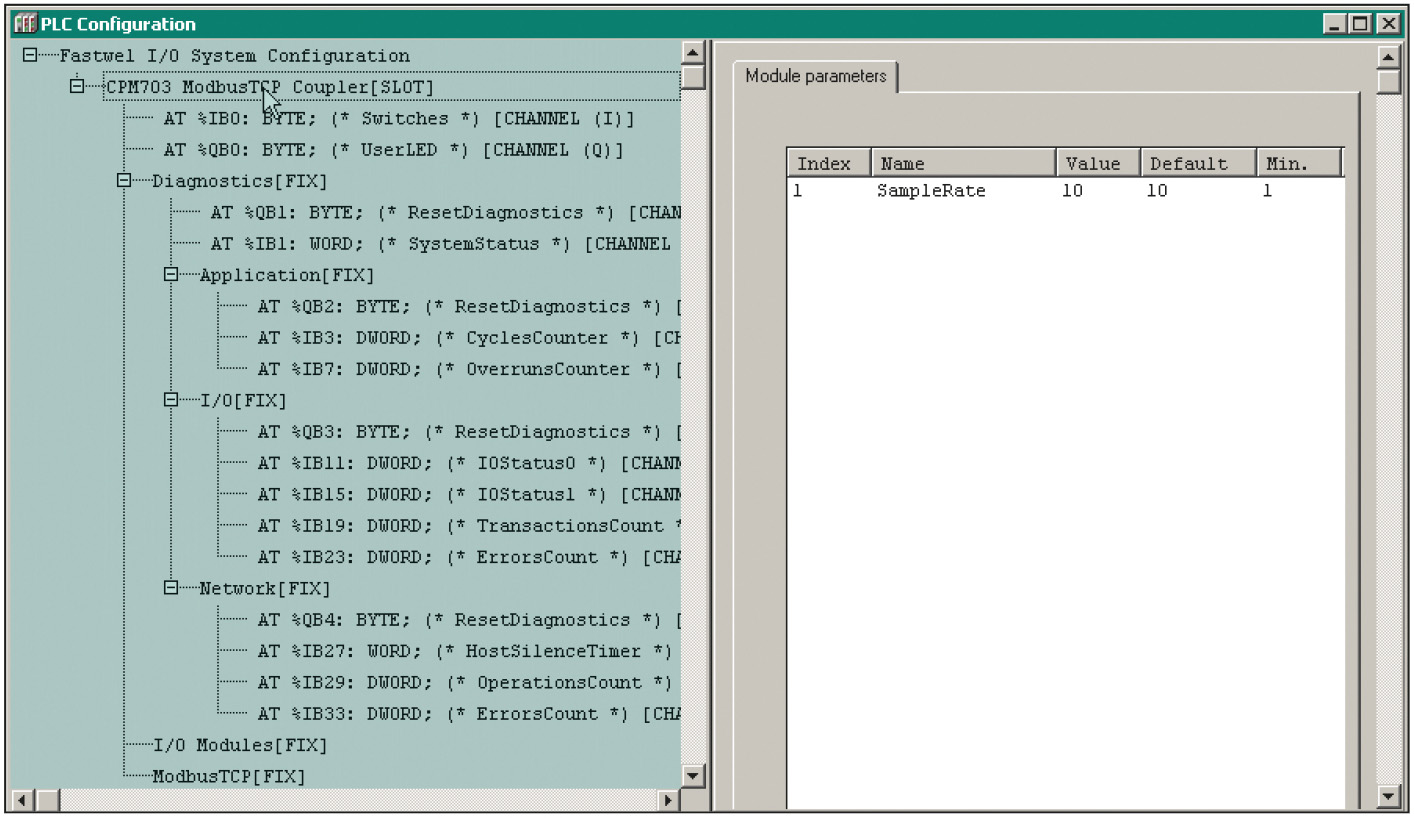
Task: Collapse the Application[FIX] branch
Action: click(x=171, y=275)
